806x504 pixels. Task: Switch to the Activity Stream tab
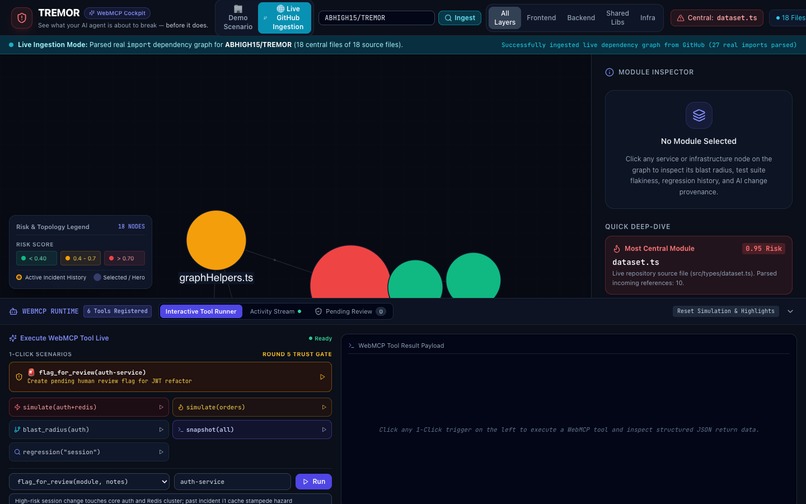click(275, 311)
